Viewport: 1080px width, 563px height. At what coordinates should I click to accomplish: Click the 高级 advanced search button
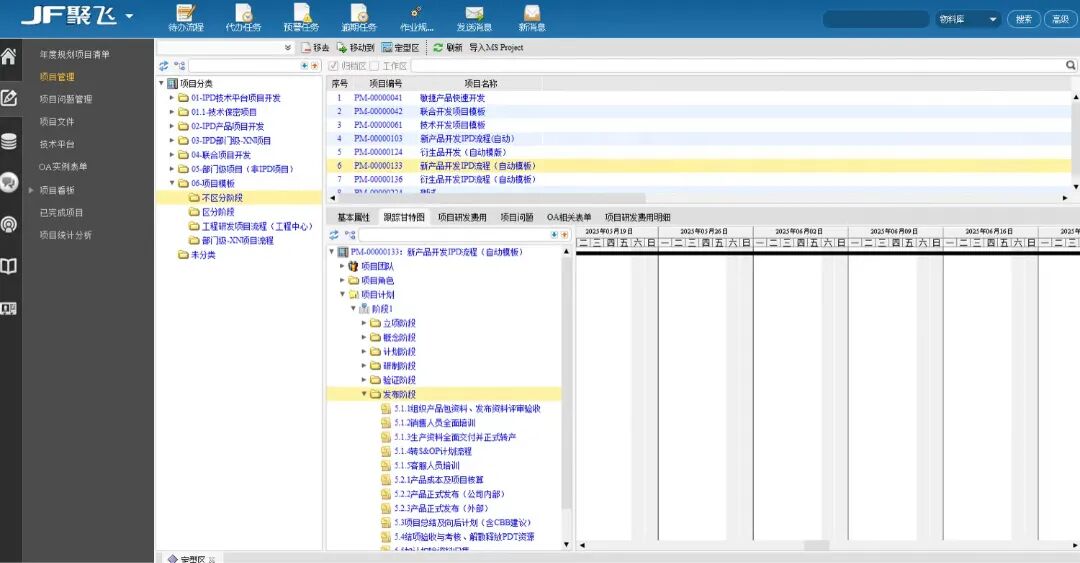1058,19
